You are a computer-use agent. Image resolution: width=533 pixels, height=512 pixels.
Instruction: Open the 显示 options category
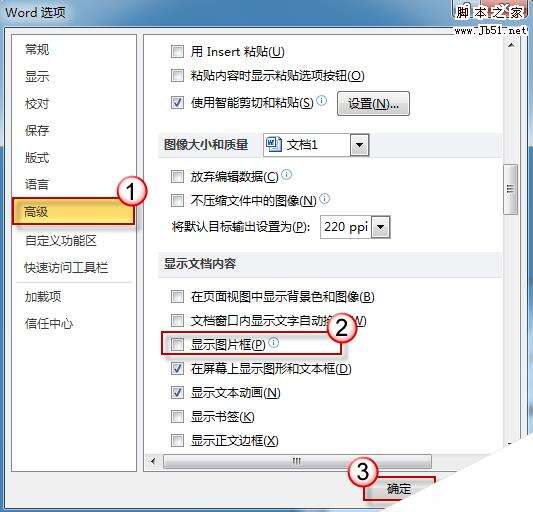(x=37, y=76)
